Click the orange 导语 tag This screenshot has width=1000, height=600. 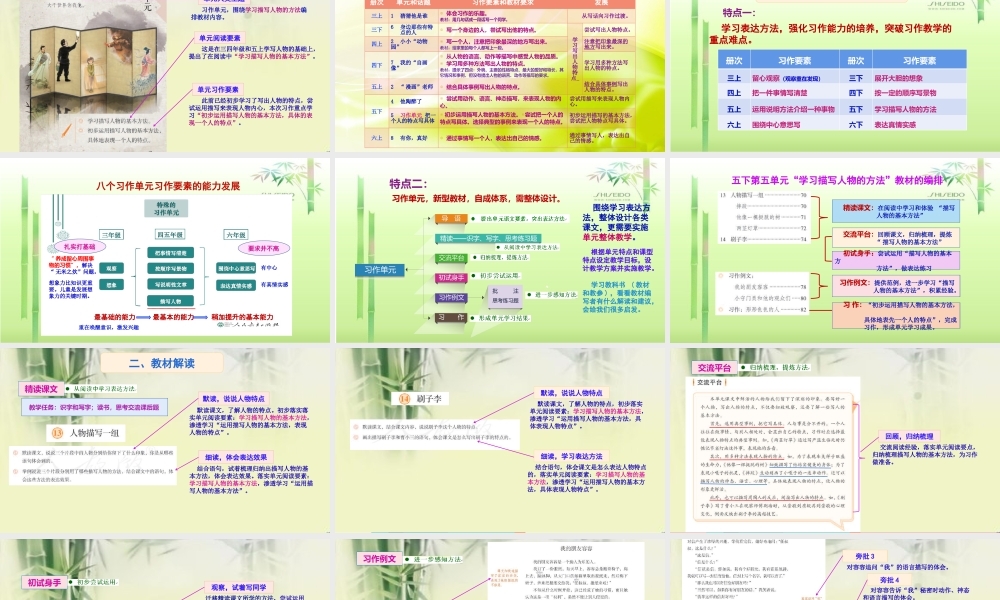(x=451, y=219)
